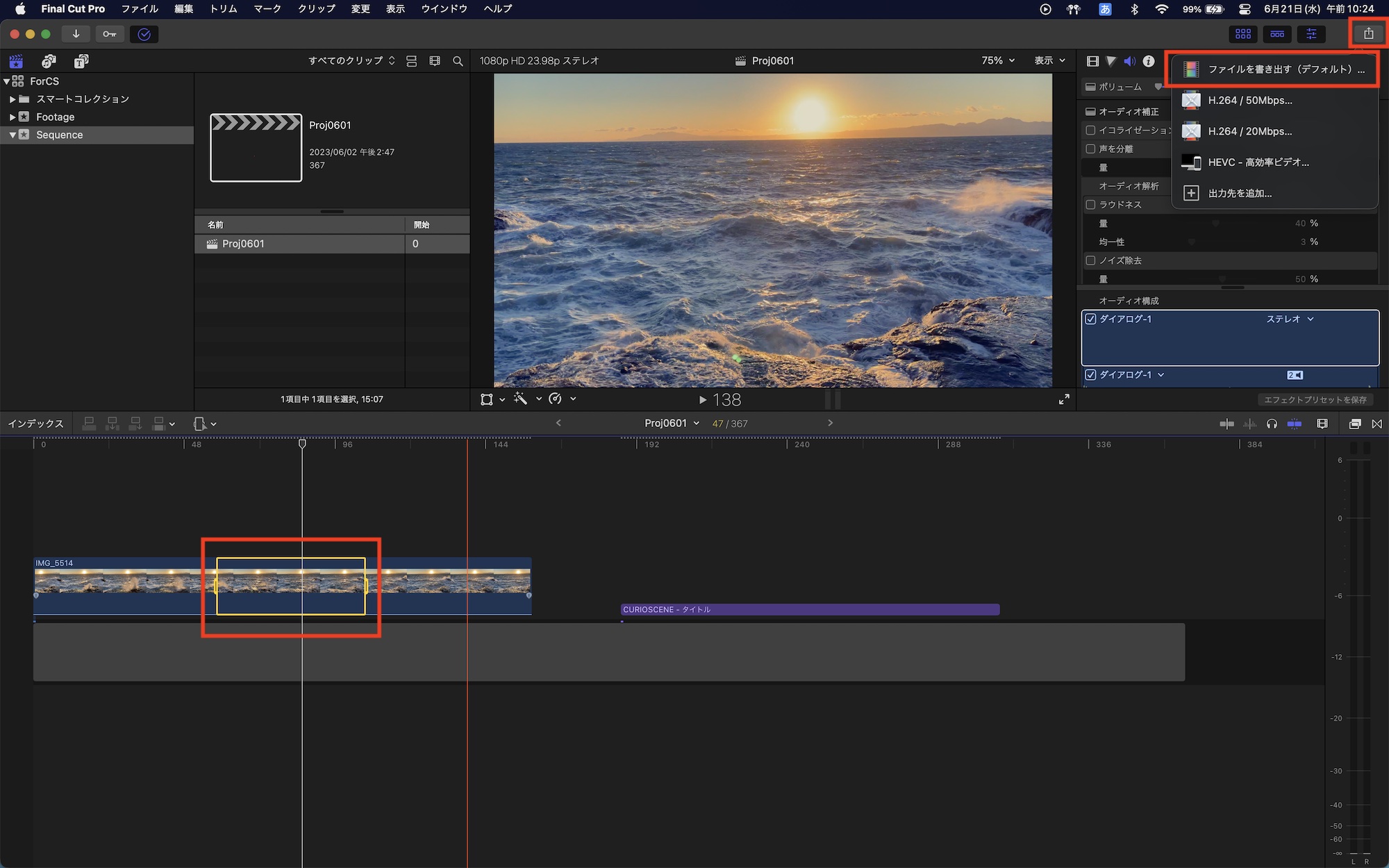Screen dimensions: 1389x868
Task: Open the 75% viewer zoom dropdown
Action: [998, 60]
